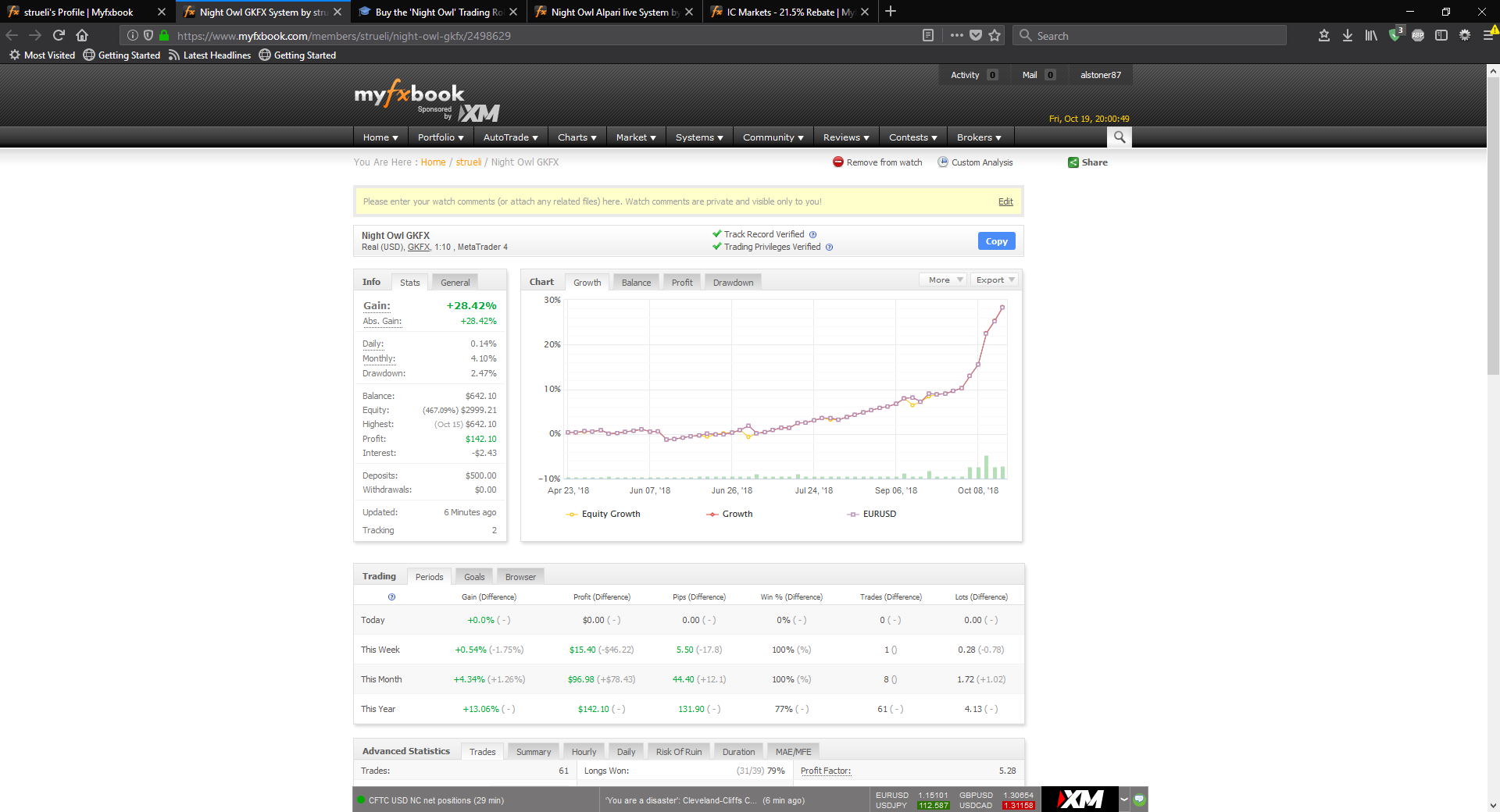This screenshot has height=812, width=1500.
Task: Bookmark this page with star icon
Action: tap(995, 35)
